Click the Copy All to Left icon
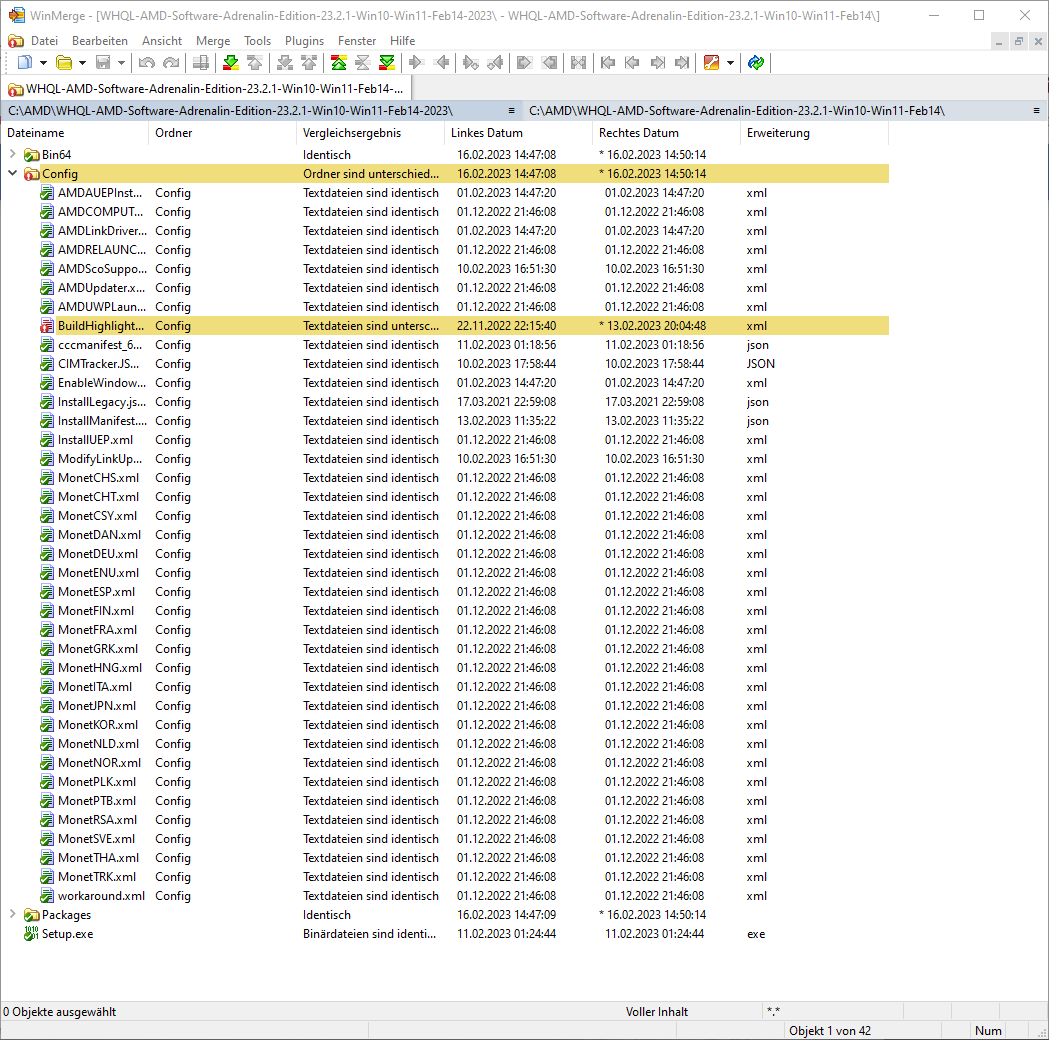Viewport: 1049px width, 1040px height. [x=549, y=63]
